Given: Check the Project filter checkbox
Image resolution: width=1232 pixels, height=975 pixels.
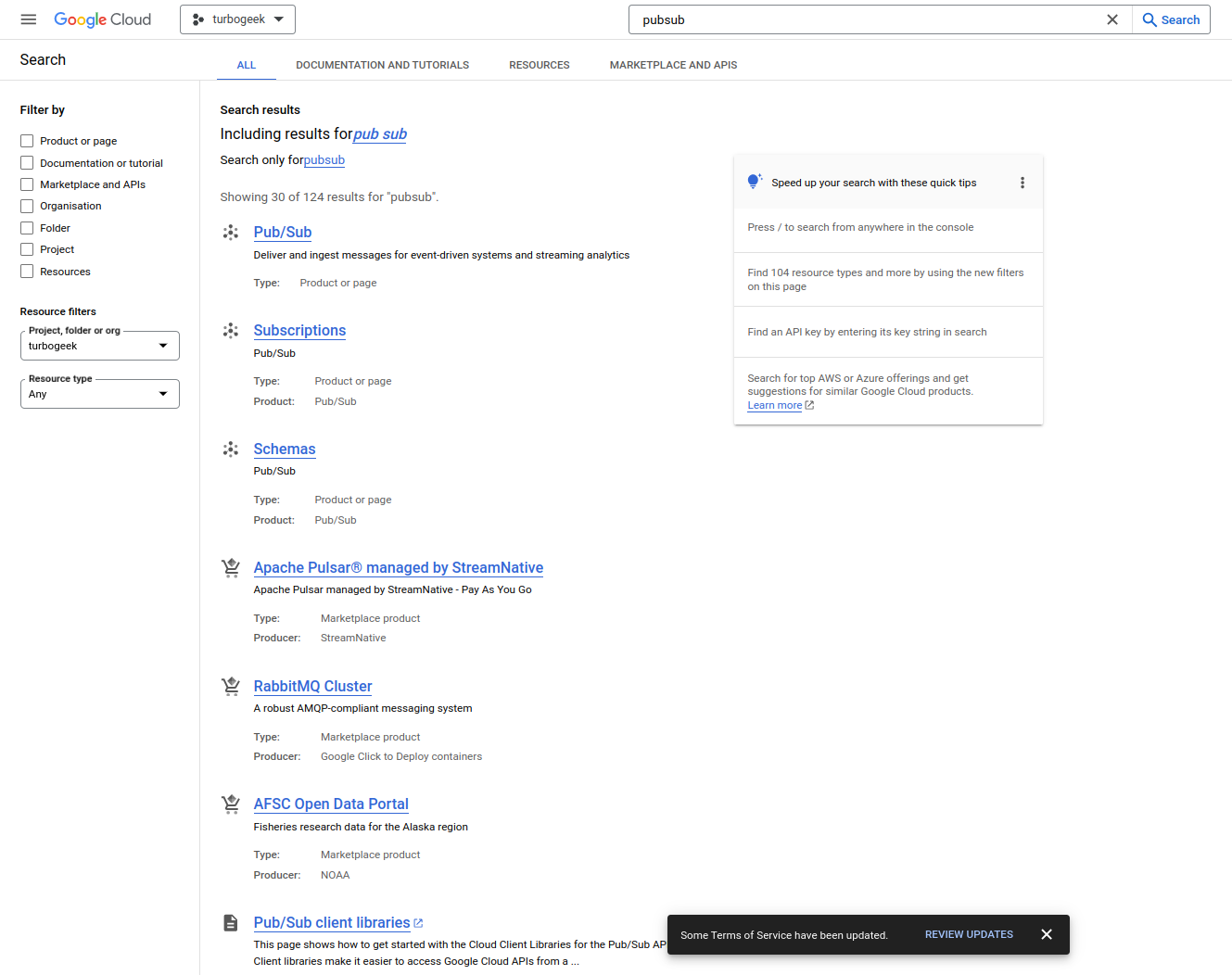Looking at the screenshot, I should (x=27, y=249).
